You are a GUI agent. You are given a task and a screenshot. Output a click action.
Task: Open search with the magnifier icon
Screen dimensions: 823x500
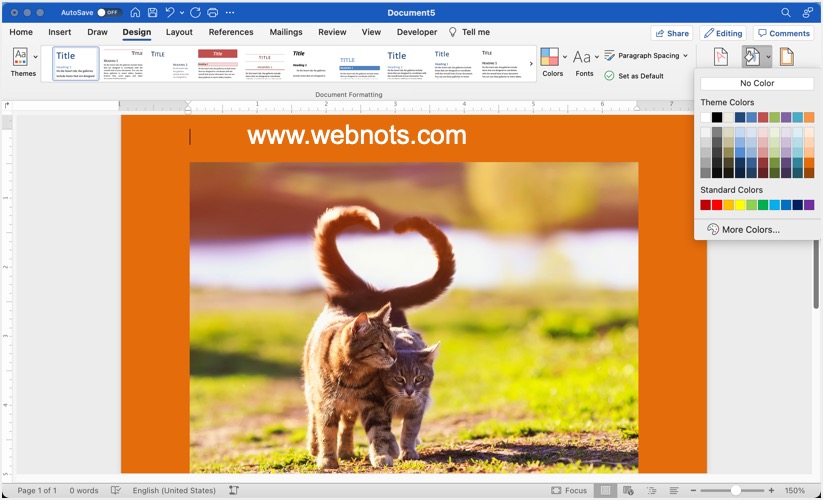click(785, 12)
